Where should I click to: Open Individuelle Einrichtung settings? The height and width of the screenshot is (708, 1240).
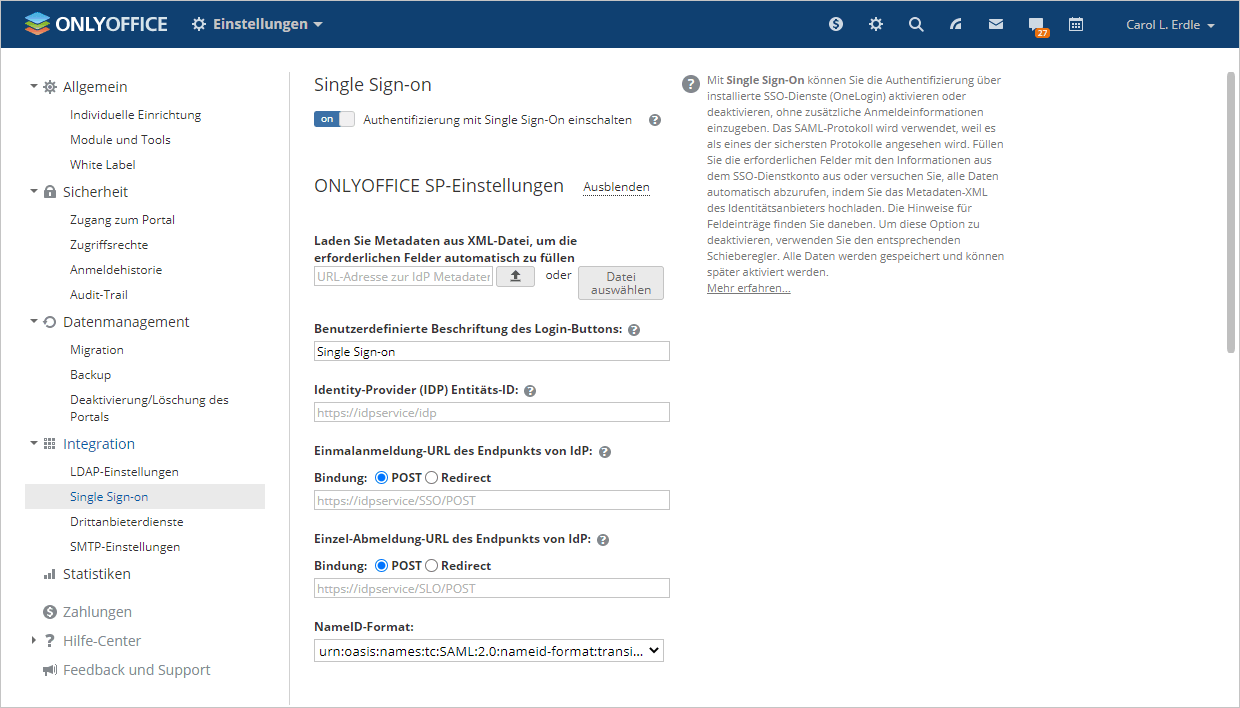coord(135,115)
